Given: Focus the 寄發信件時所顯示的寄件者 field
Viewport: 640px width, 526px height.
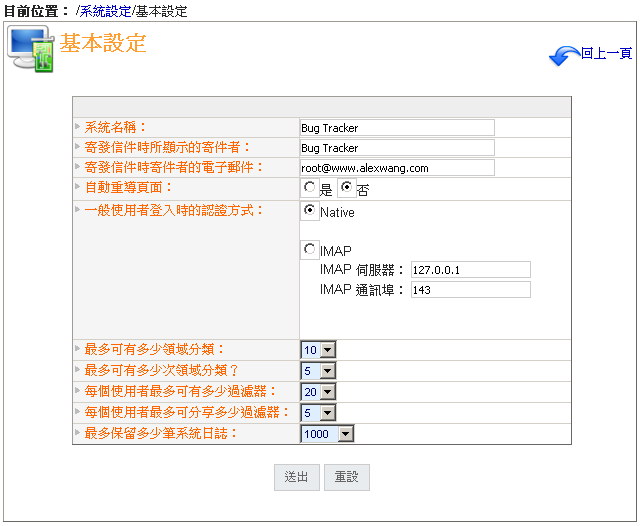Looking at the screenshot, I should tap(397, 148).
